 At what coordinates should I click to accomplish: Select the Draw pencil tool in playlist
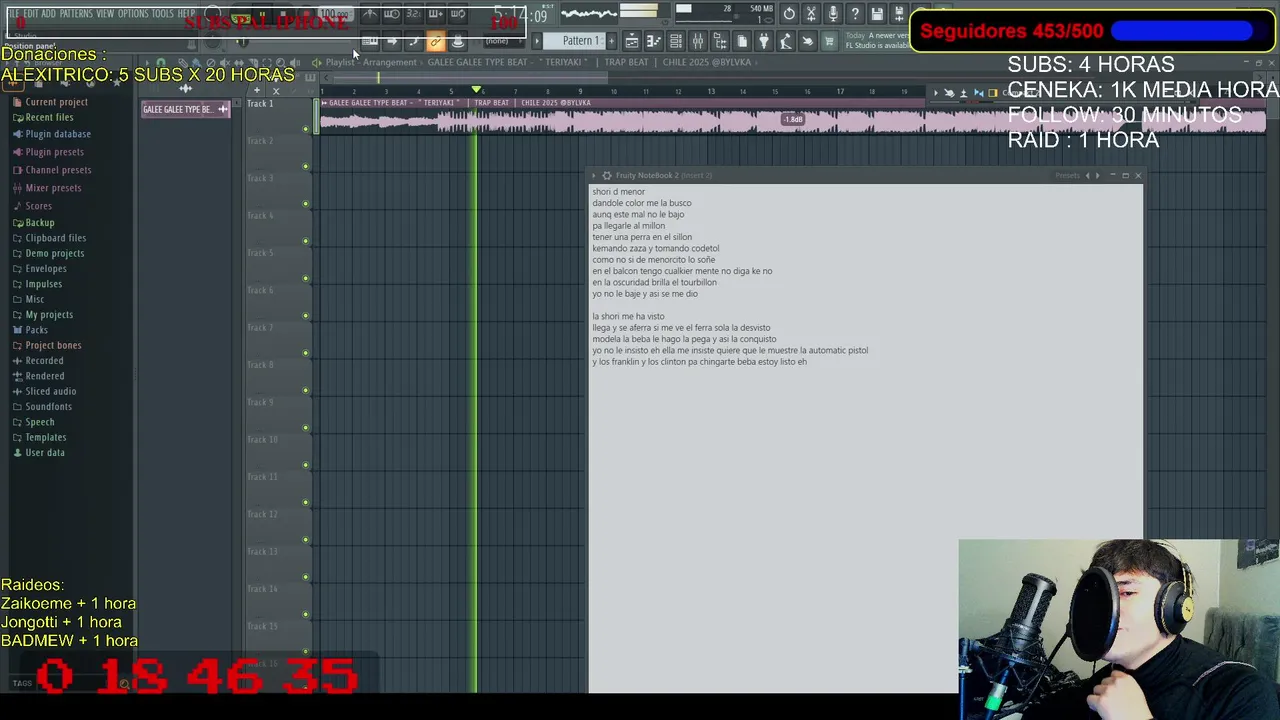click(x=183, y=63)
